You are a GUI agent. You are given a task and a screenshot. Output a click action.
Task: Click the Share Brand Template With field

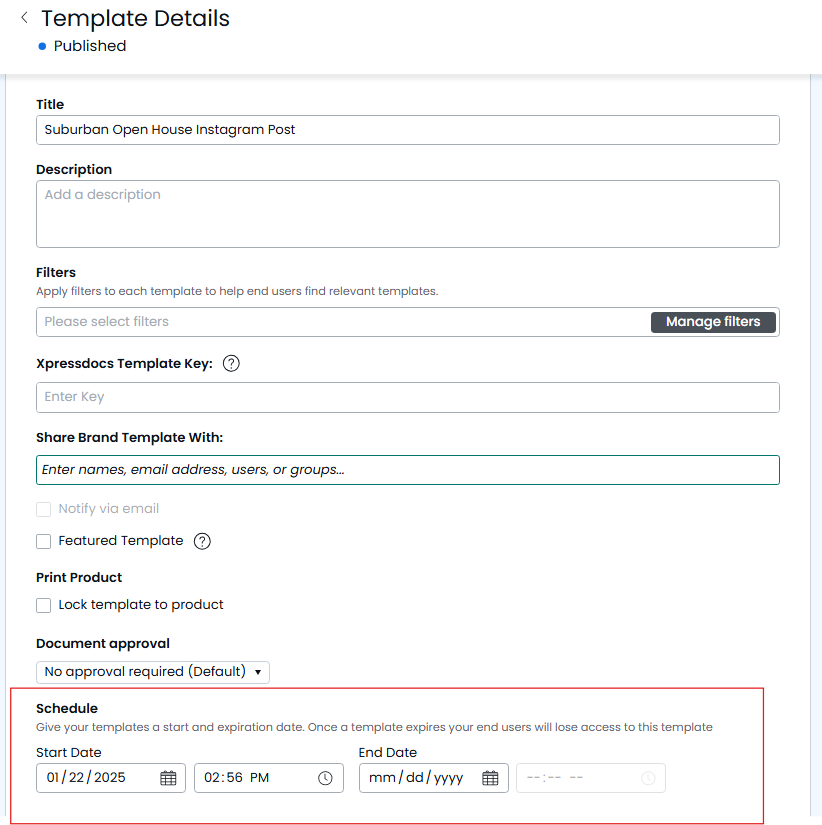click(407, 470)
